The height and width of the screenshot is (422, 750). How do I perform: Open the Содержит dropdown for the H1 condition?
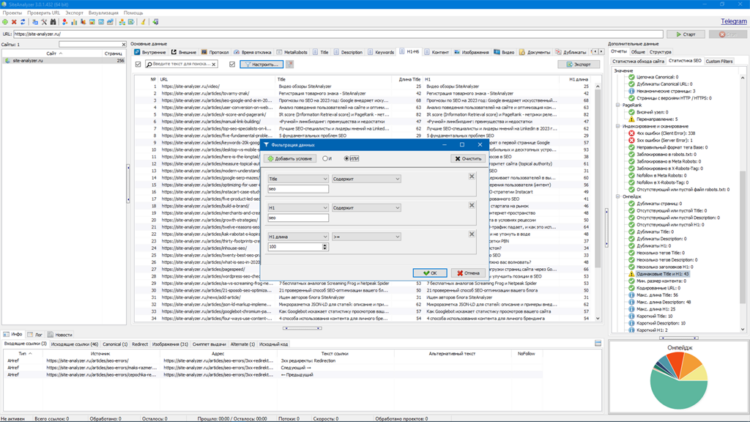[x=366, y=208]
